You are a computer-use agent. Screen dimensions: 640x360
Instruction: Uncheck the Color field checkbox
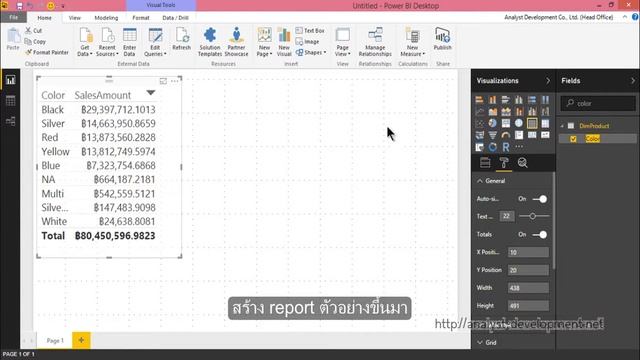(x=573, y=139)
